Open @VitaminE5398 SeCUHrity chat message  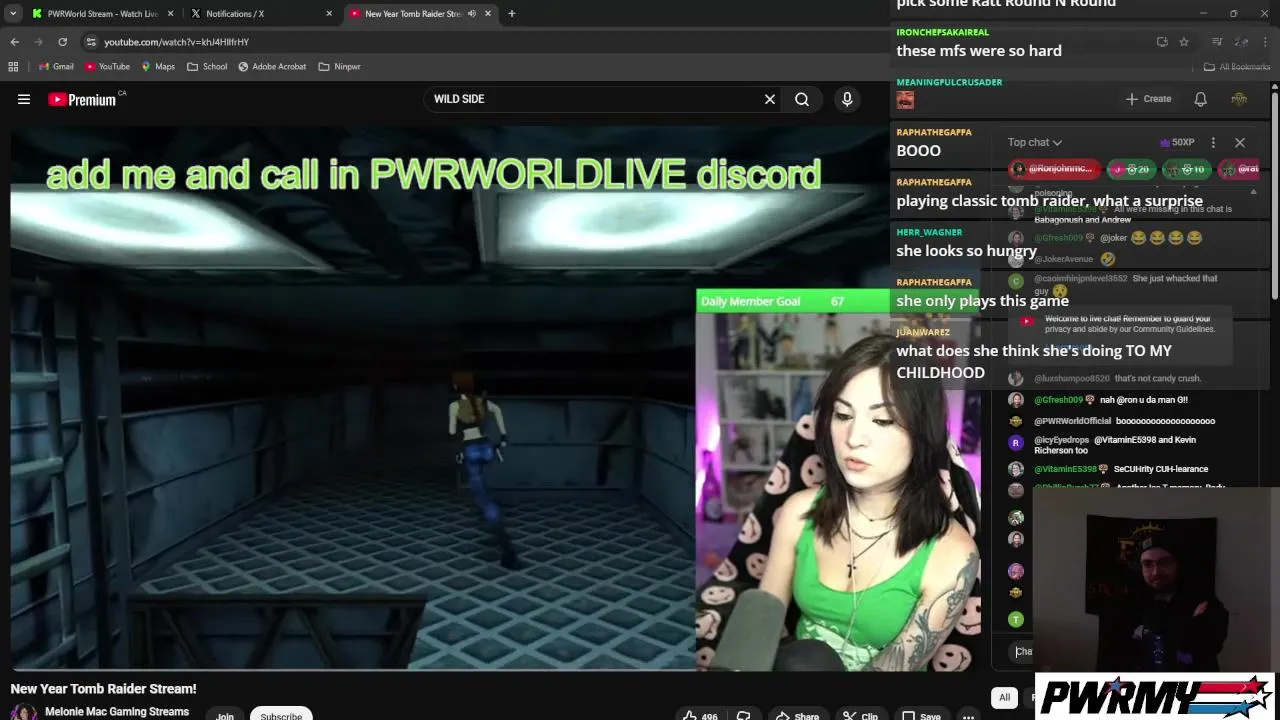point(1120,469)
